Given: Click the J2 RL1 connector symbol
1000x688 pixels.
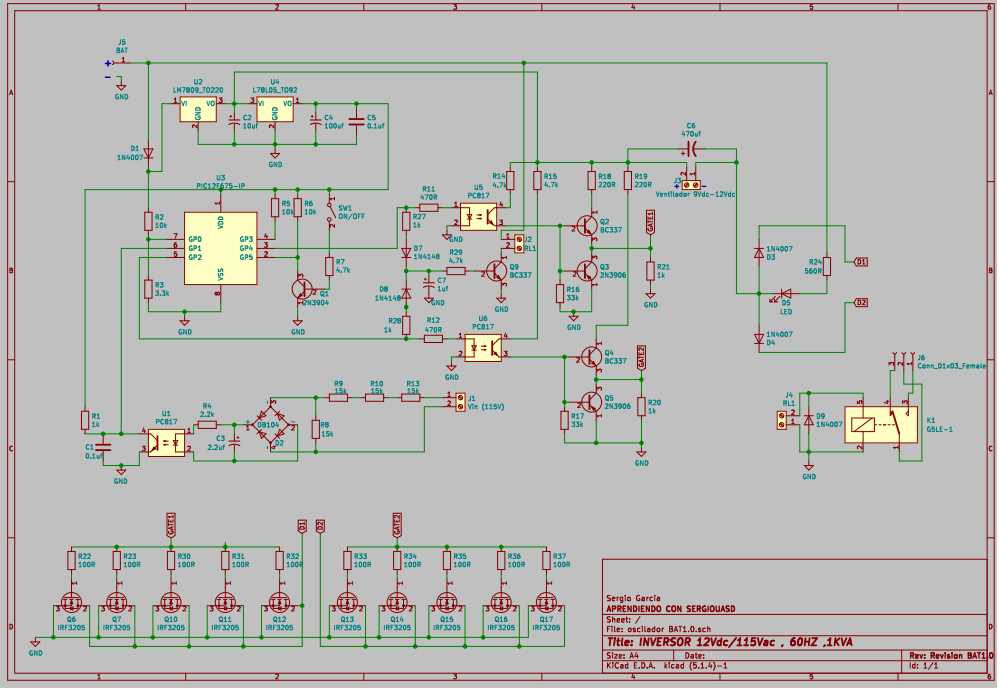Looking at the screenshot, I should point(518,244).
